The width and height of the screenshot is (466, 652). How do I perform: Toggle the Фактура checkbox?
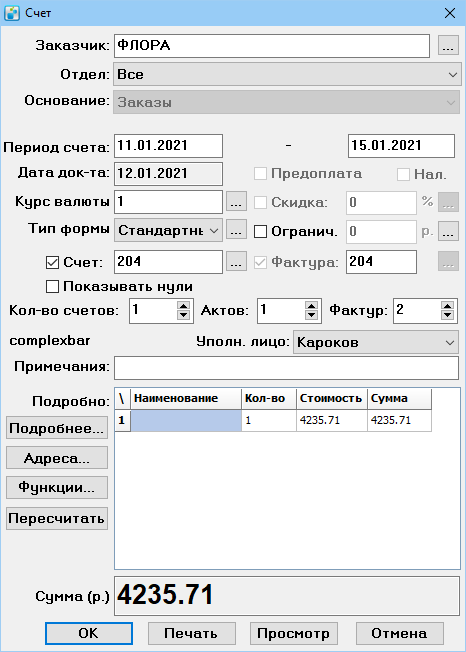point(261,262)
